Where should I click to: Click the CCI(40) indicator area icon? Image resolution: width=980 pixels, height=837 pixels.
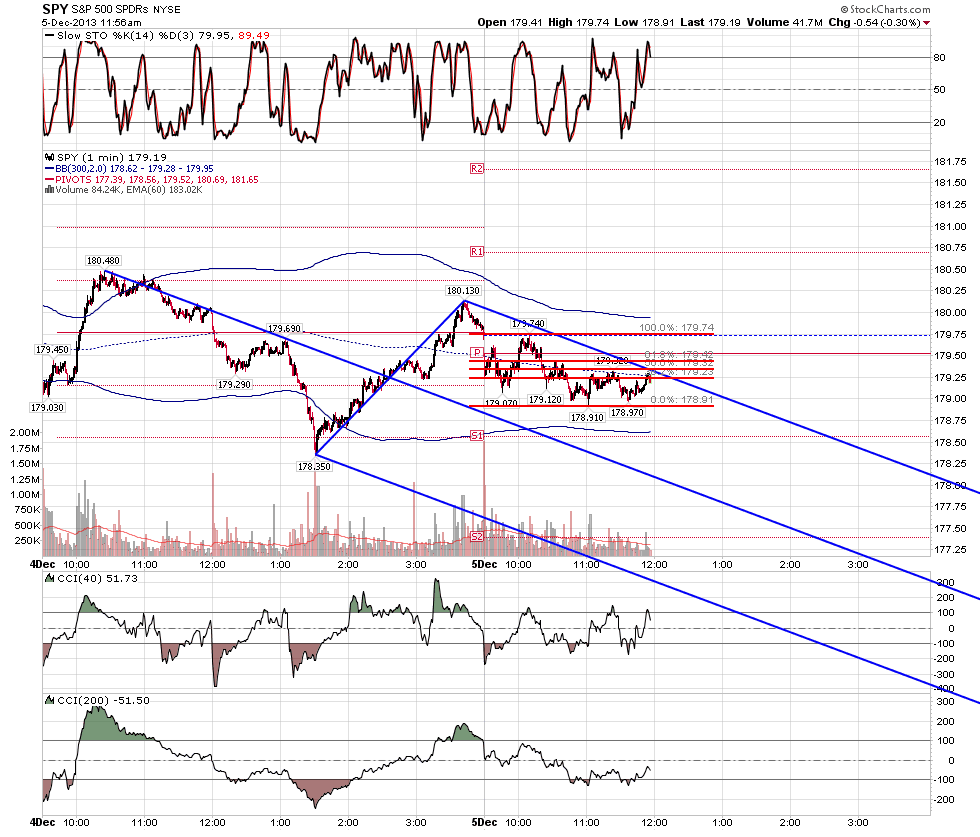click(x=49, y=579)
